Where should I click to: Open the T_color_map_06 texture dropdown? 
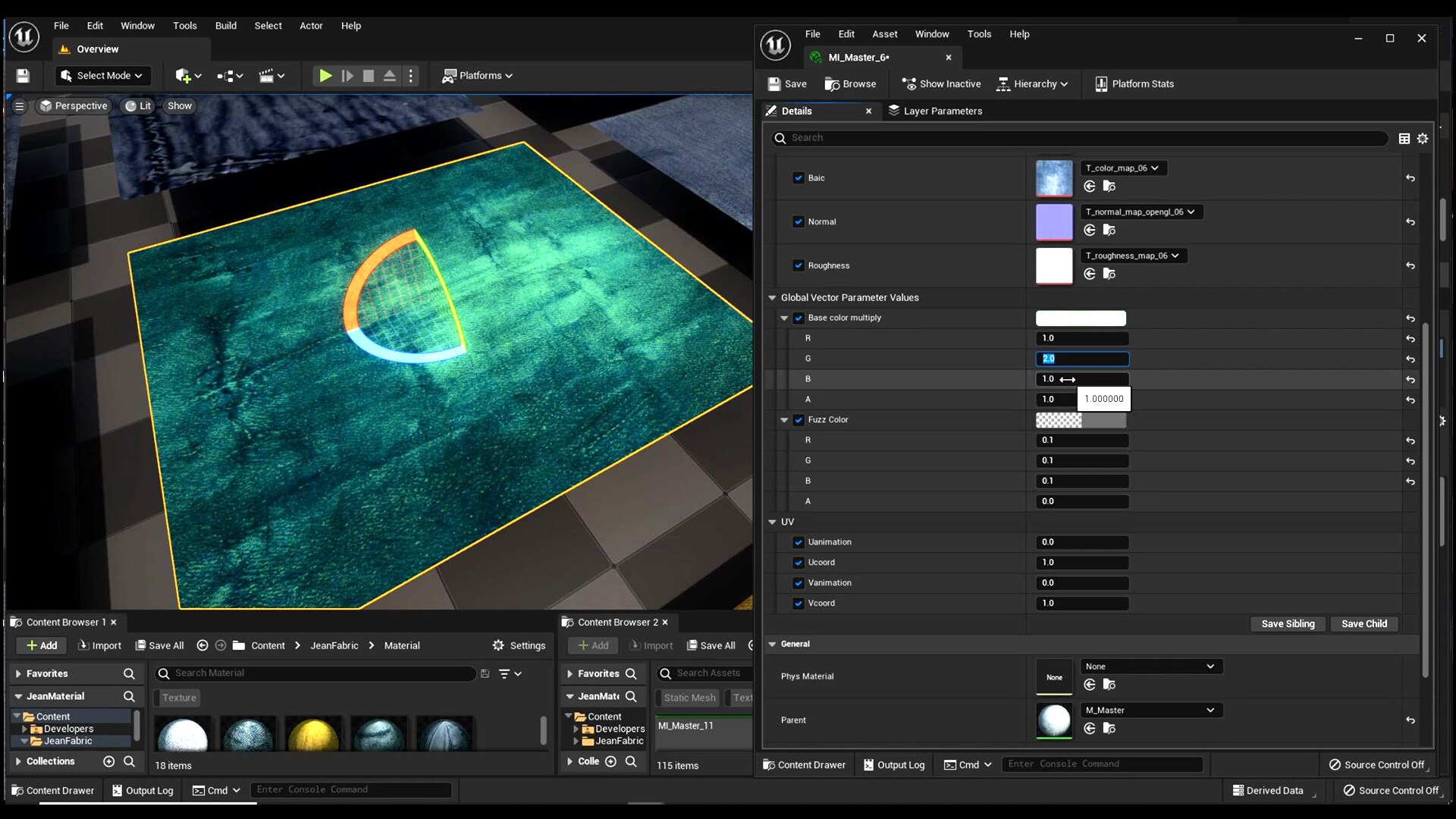[x=1122, y=168]
